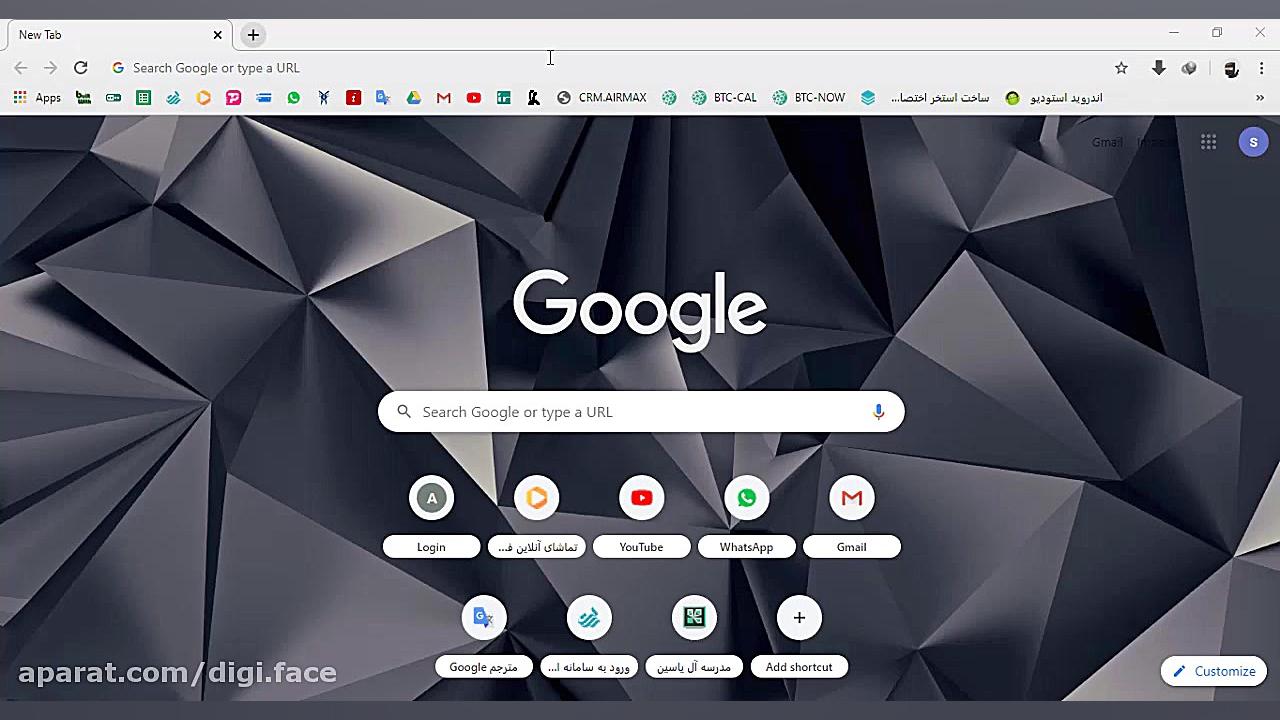Open the Chrome profile avatar icon
This screenshot has width=1280, height=720.
1231,68
